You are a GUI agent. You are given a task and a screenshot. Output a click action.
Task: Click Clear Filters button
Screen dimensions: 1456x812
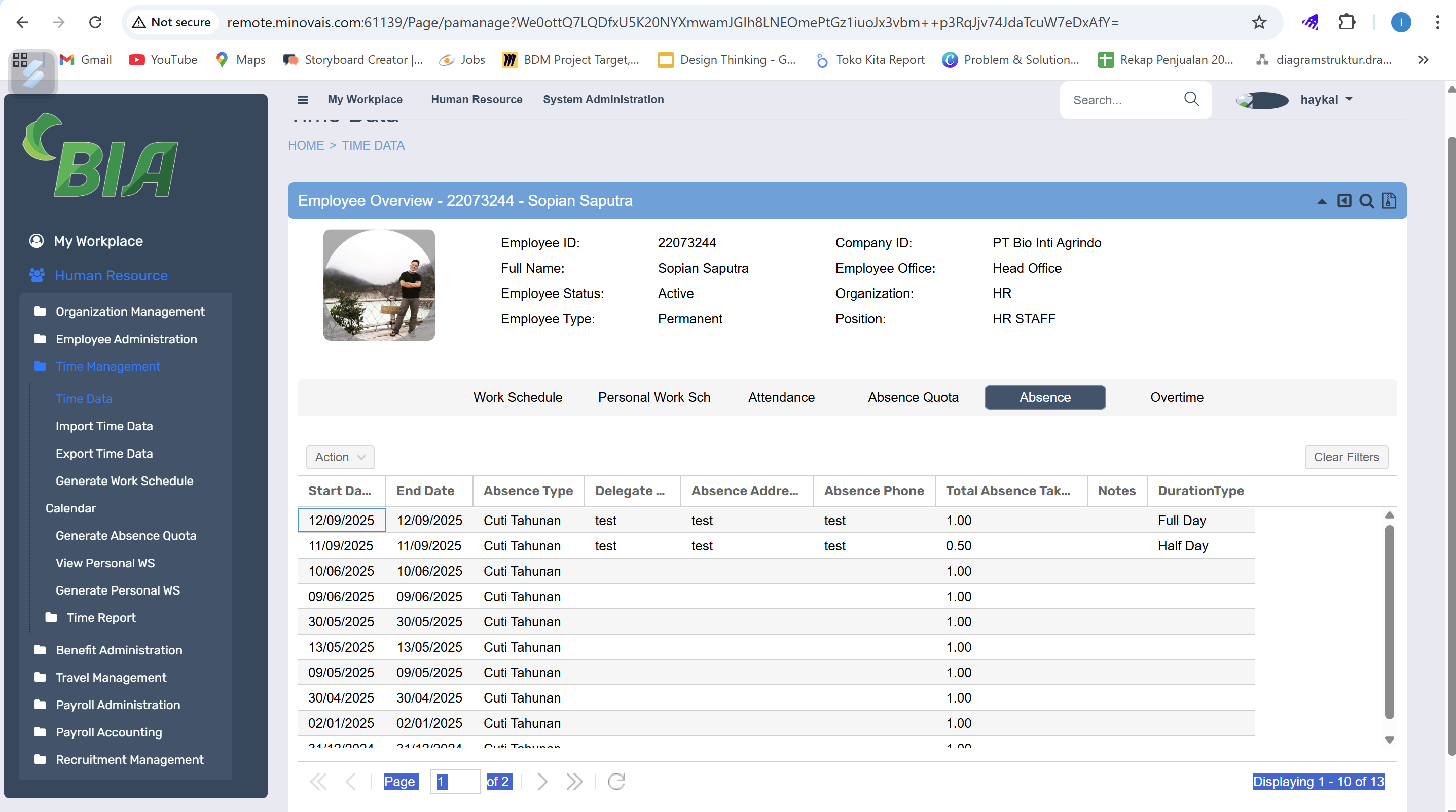pos(1346,457)
